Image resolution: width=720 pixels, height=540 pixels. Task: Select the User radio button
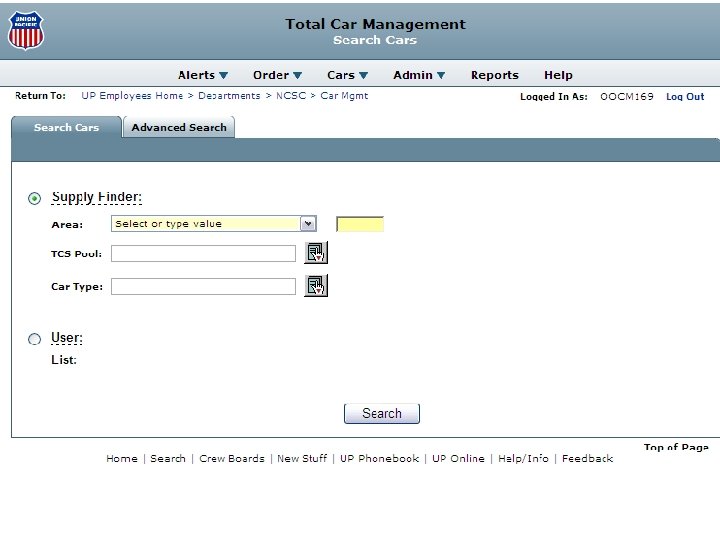[34, 339]
